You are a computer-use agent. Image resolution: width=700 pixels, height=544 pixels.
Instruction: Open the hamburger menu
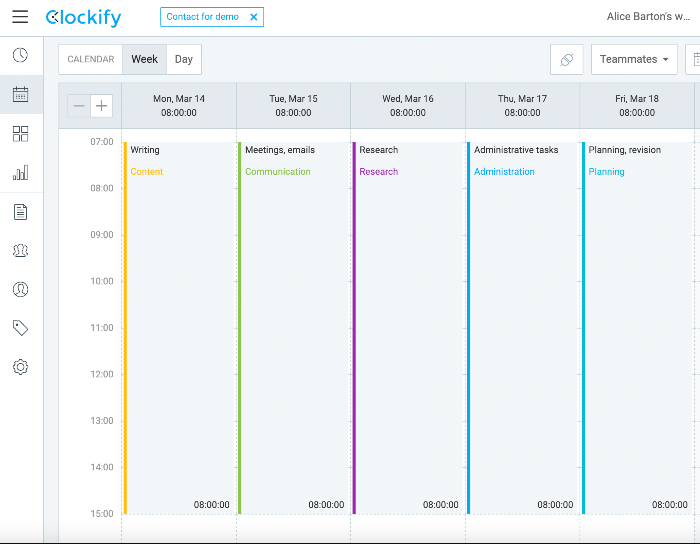[x=20, y=17]
